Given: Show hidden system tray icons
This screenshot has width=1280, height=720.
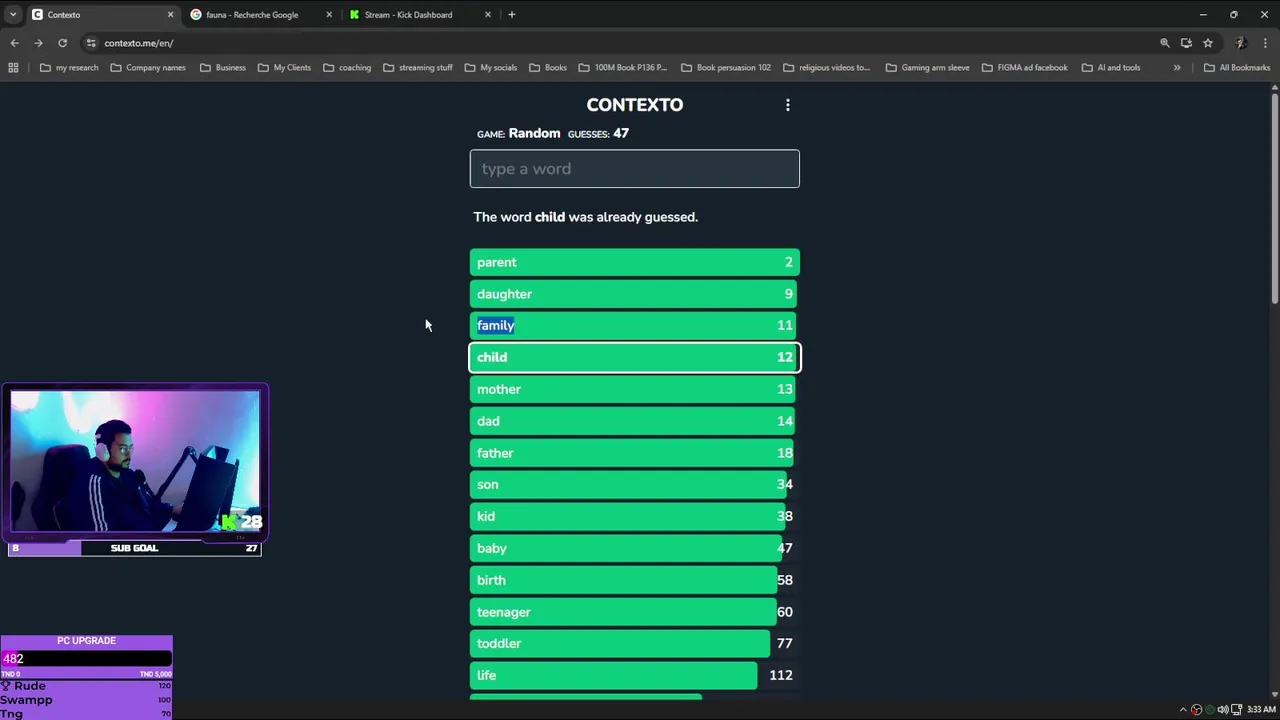Looking at the screenshot, I should 1183,710.
